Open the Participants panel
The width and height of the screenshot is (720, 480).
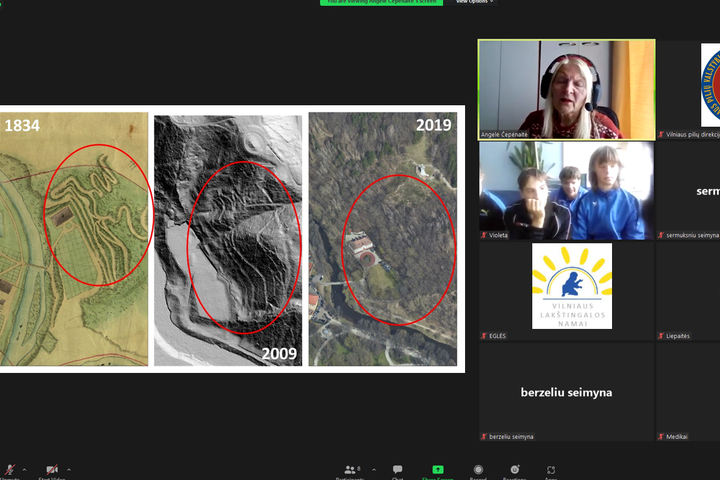point(350,471)
